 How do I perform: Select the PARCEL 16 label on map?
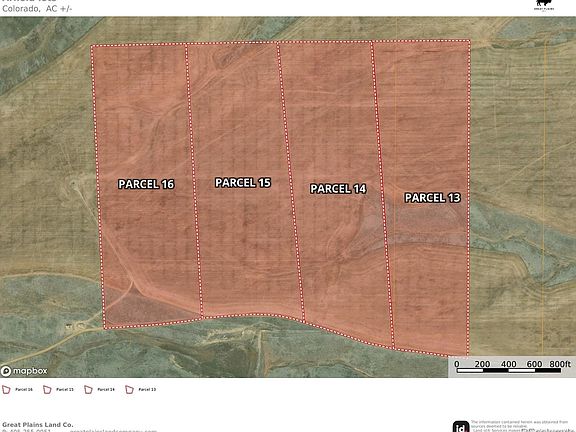point(146,184)
